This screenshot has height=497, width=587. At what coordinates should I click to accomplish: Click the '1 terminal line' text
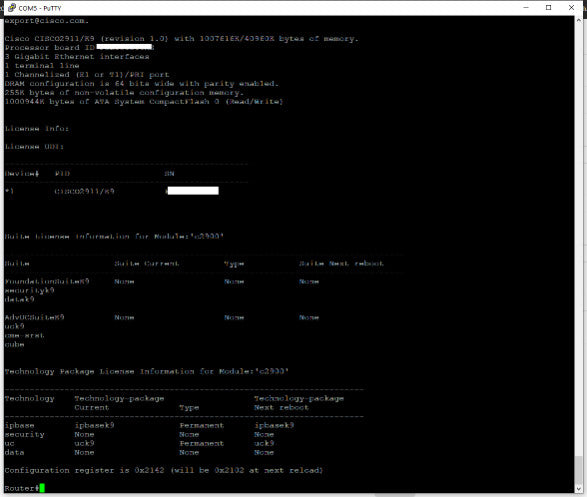(x=42, y=65)
